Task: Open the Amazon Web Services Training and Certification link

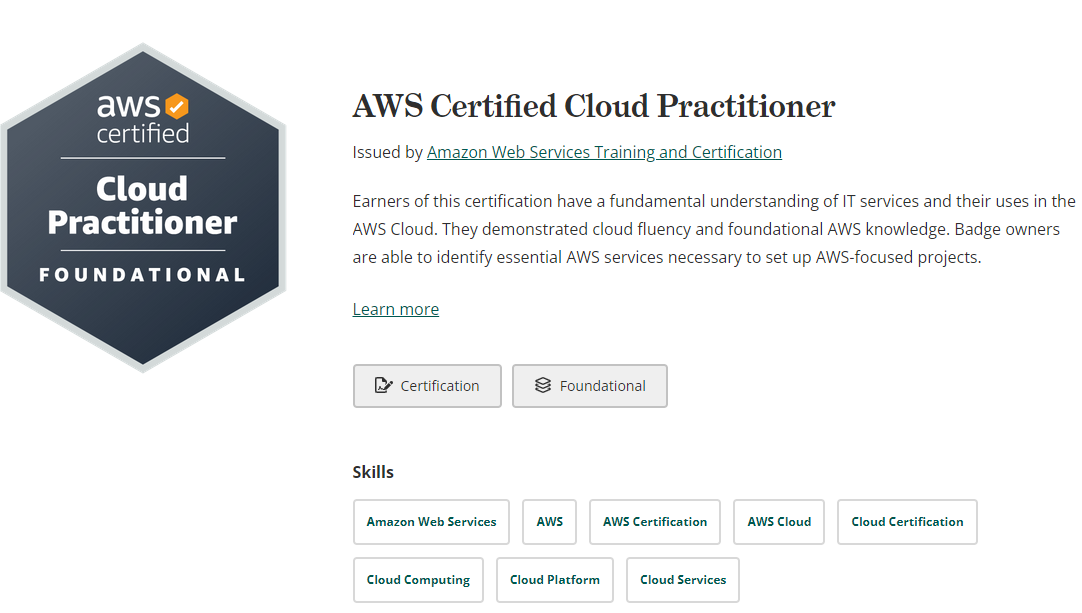Action: (604, 152)
